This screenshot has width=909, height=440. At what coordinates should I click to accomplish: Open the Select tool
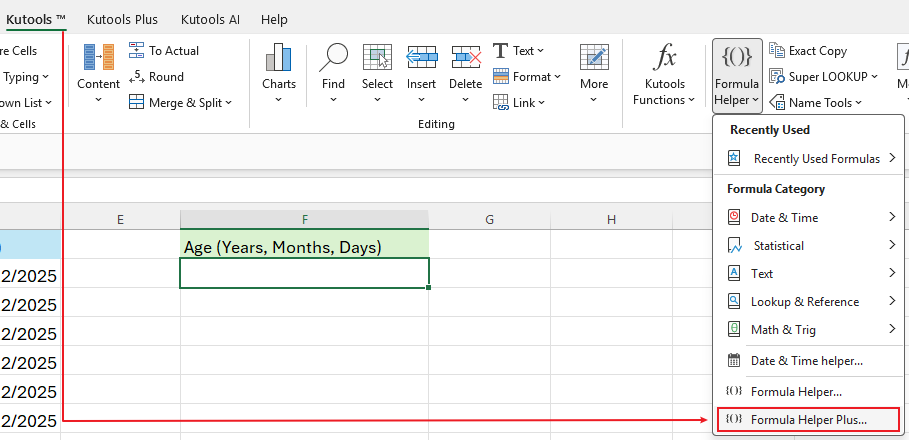point(377,74)
